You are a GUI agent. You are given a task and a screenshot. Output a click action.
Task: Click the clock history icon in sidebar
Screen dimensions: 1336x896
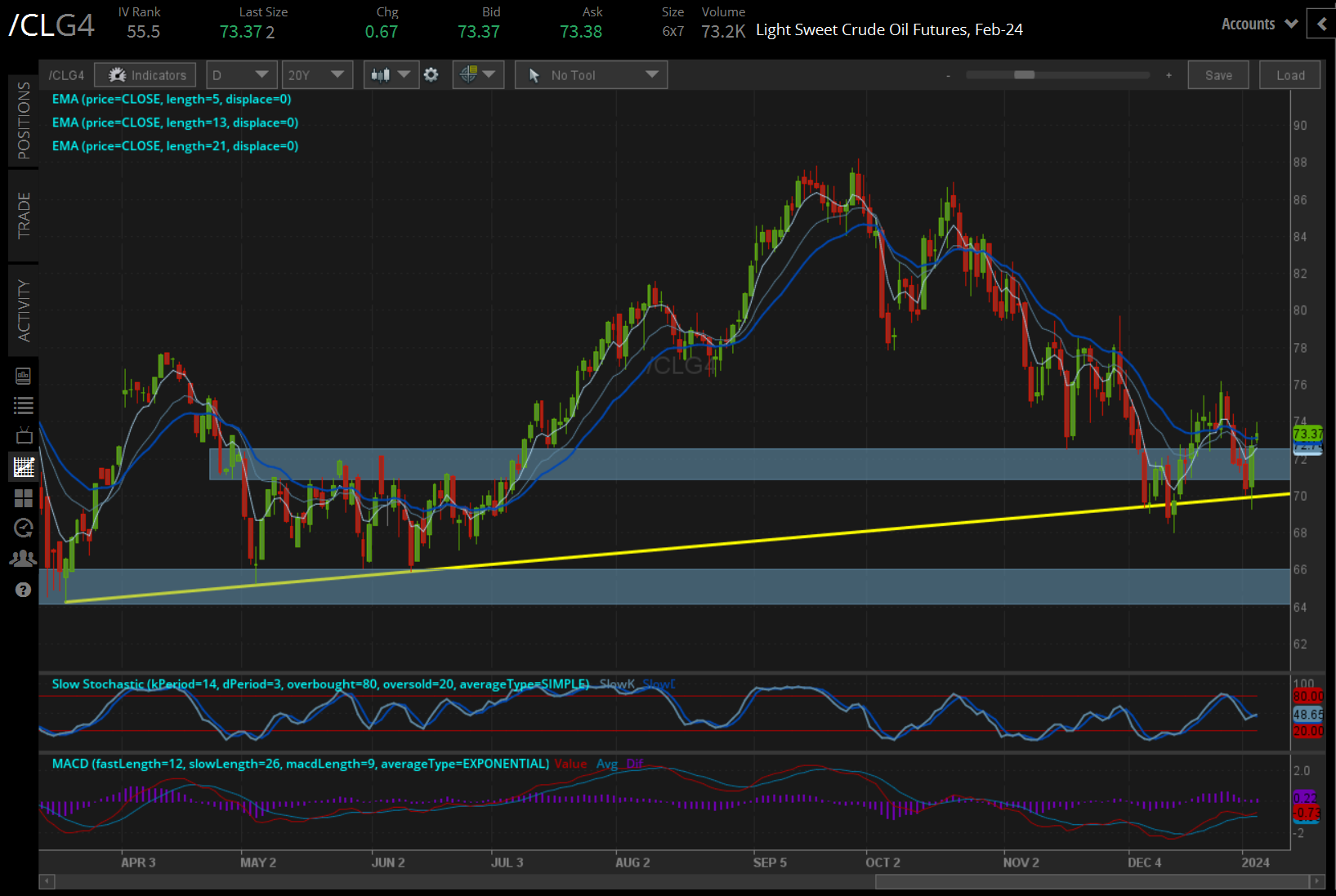pyautogui.click(x=24, y=528)
